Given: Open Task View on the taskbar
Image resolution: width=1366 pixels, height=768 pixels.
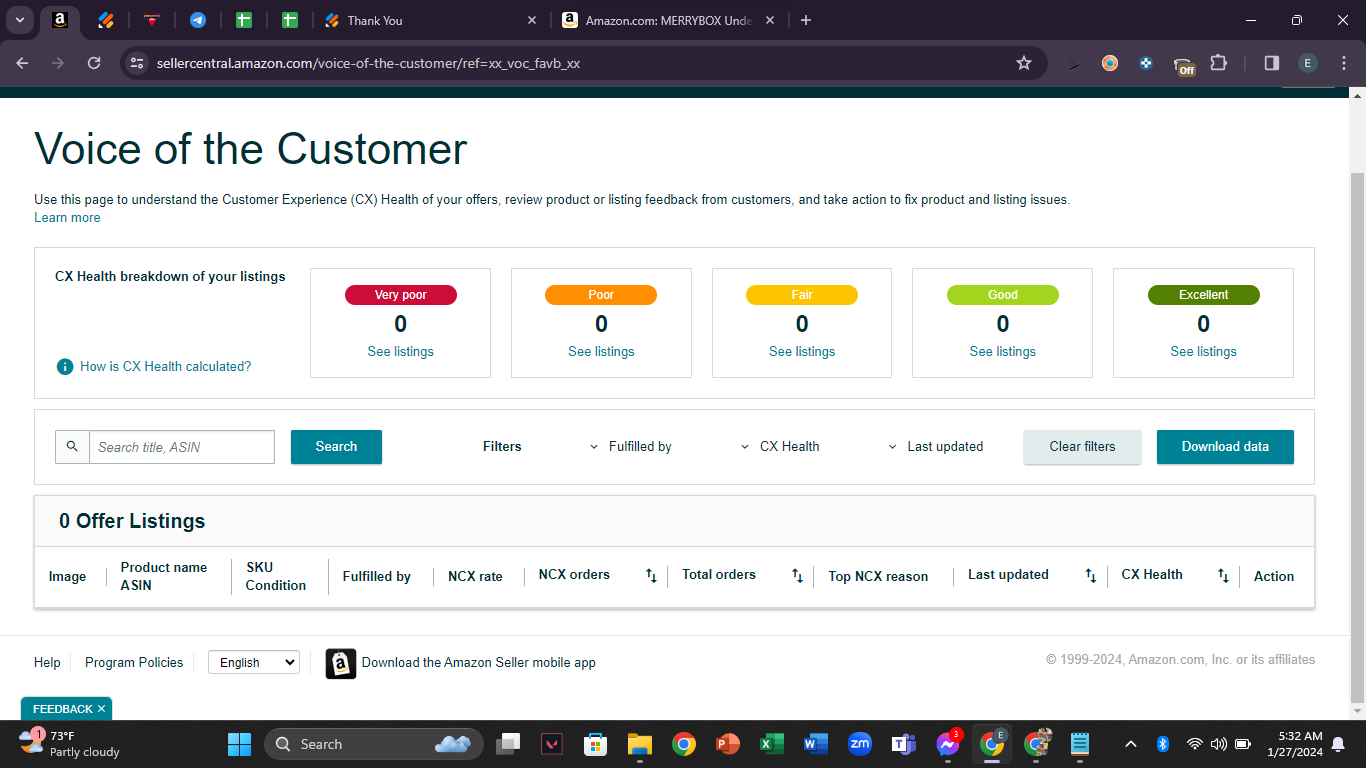Looking at the screenshot, I should pos(508,744).
